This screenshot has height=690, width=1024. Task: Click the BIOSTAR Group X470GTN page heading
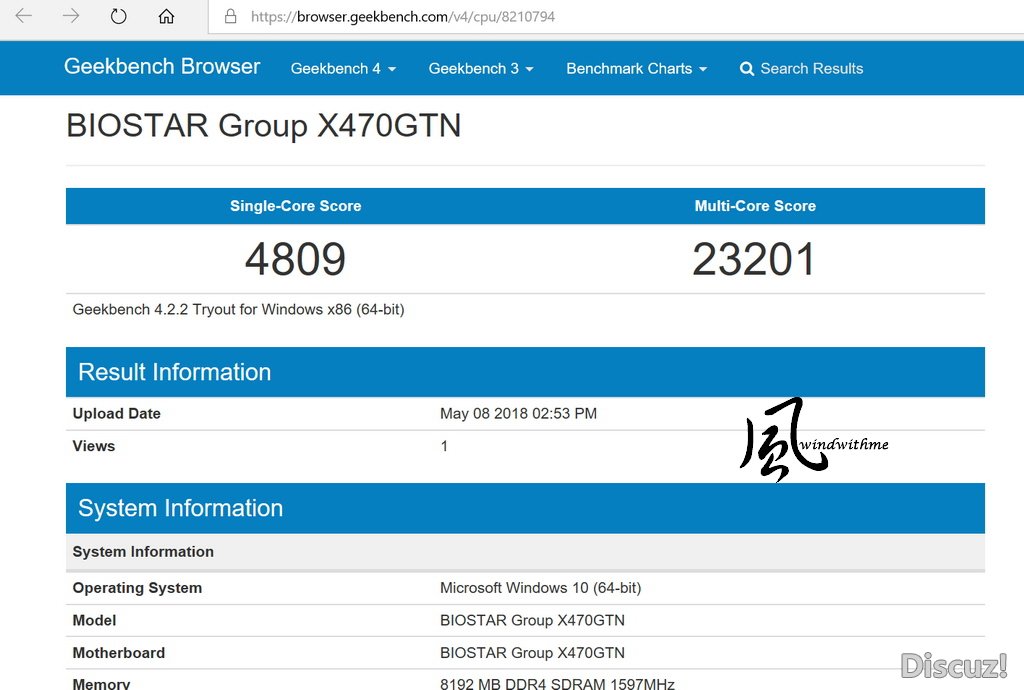[263, 126]
